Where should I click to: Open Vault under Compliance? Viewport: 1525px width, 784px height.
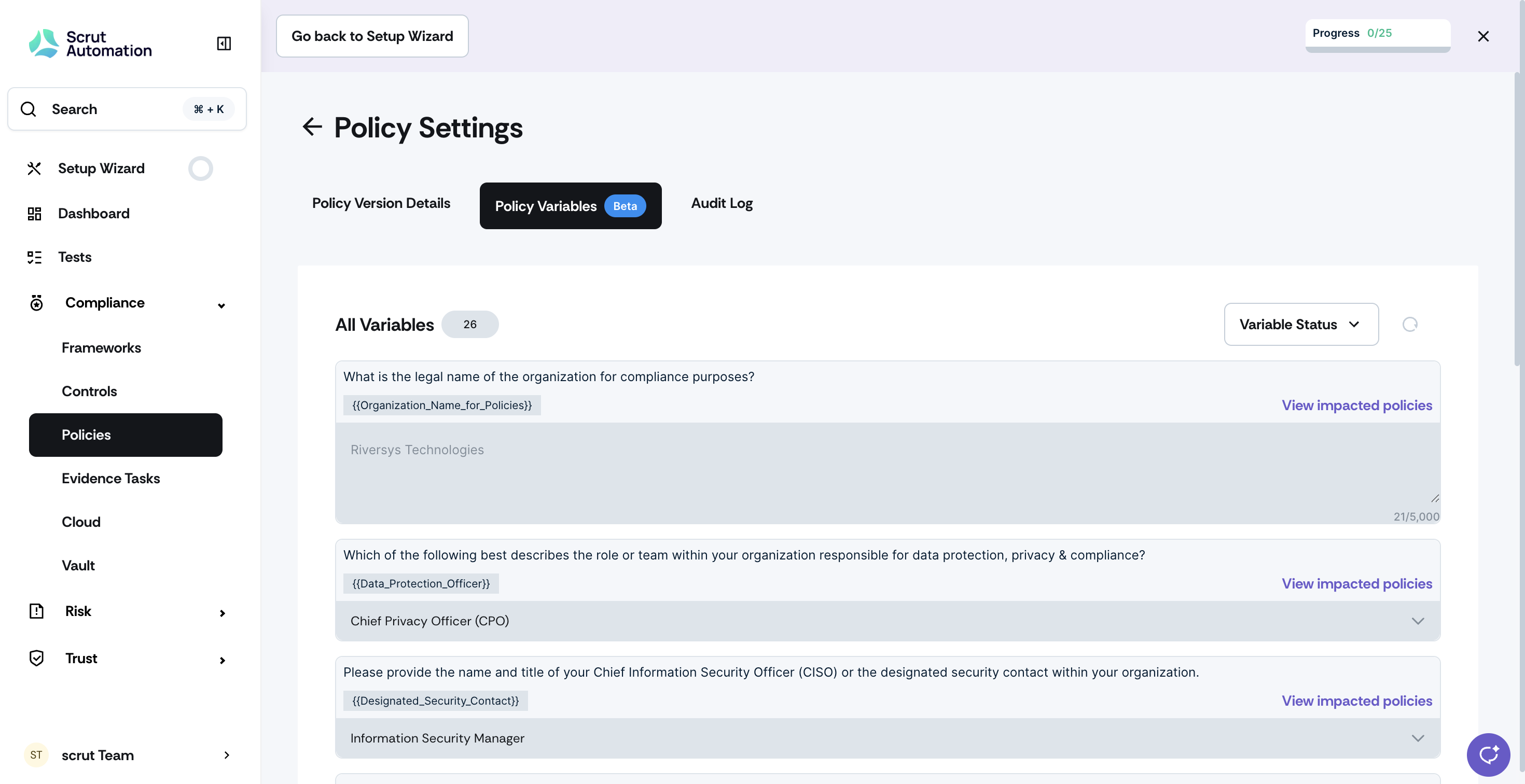(x=78, y=566)
